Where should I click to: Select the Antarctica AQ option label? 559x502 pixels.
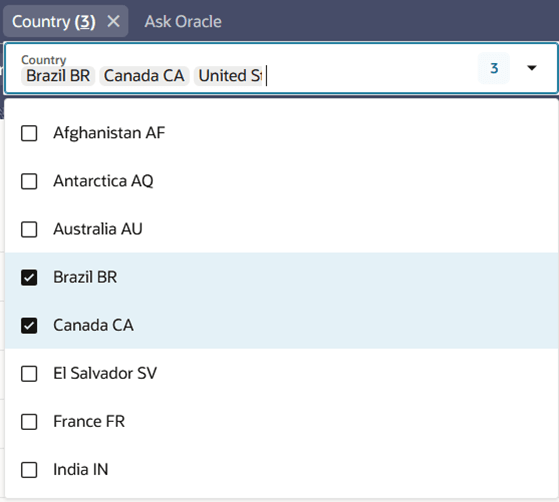[x=103, y=181]
